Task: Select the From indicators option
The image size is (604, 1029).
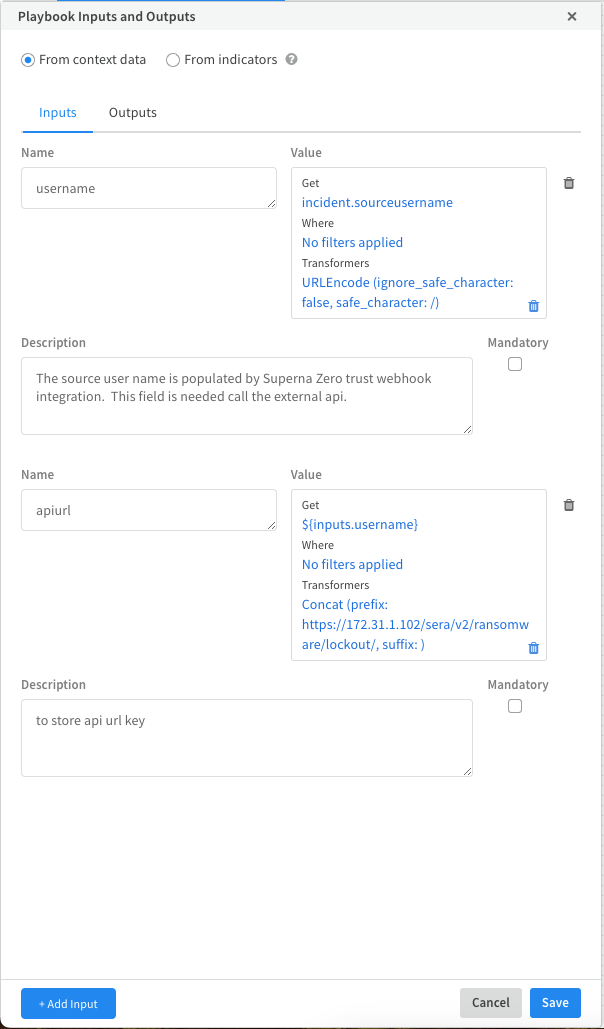Action: click(x=171, y=59)
